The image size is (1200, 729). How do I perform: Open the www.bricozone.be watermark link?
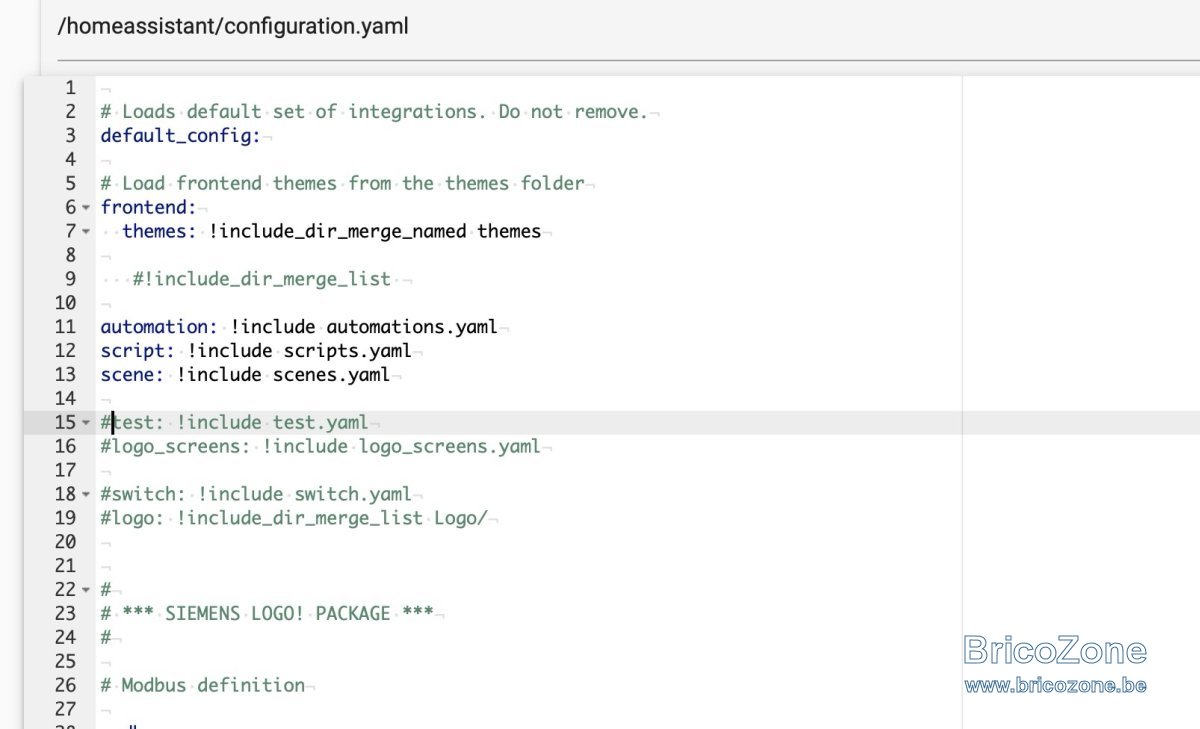[x=1055, y=685]
